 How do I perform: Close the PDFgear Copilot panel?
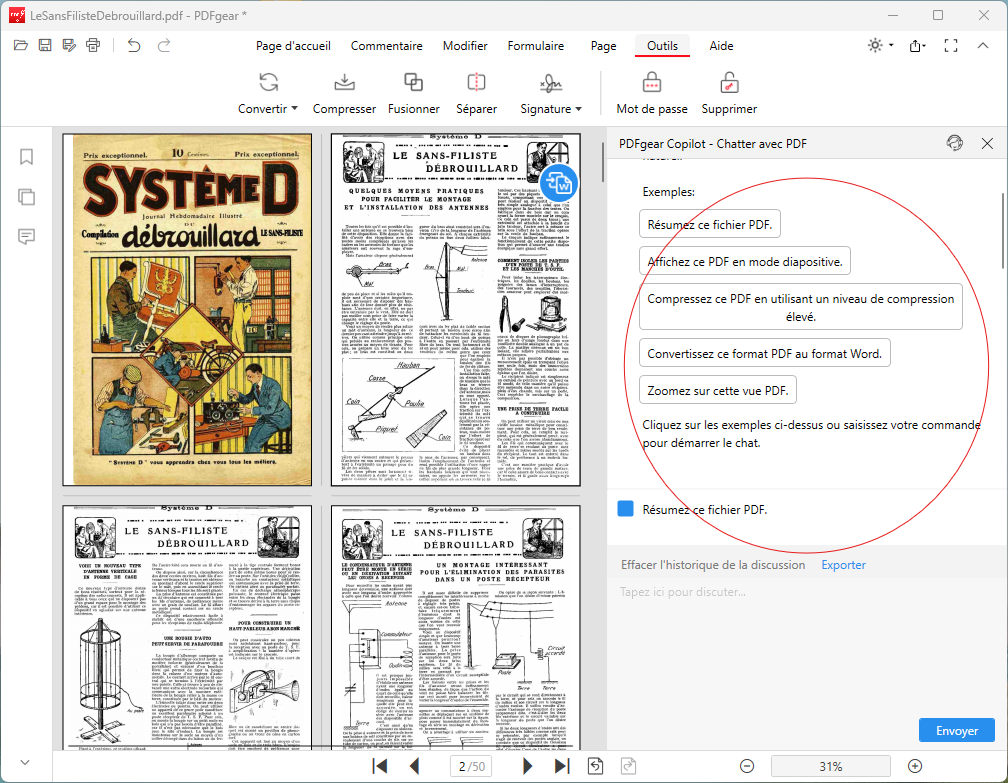coord(987,143)
